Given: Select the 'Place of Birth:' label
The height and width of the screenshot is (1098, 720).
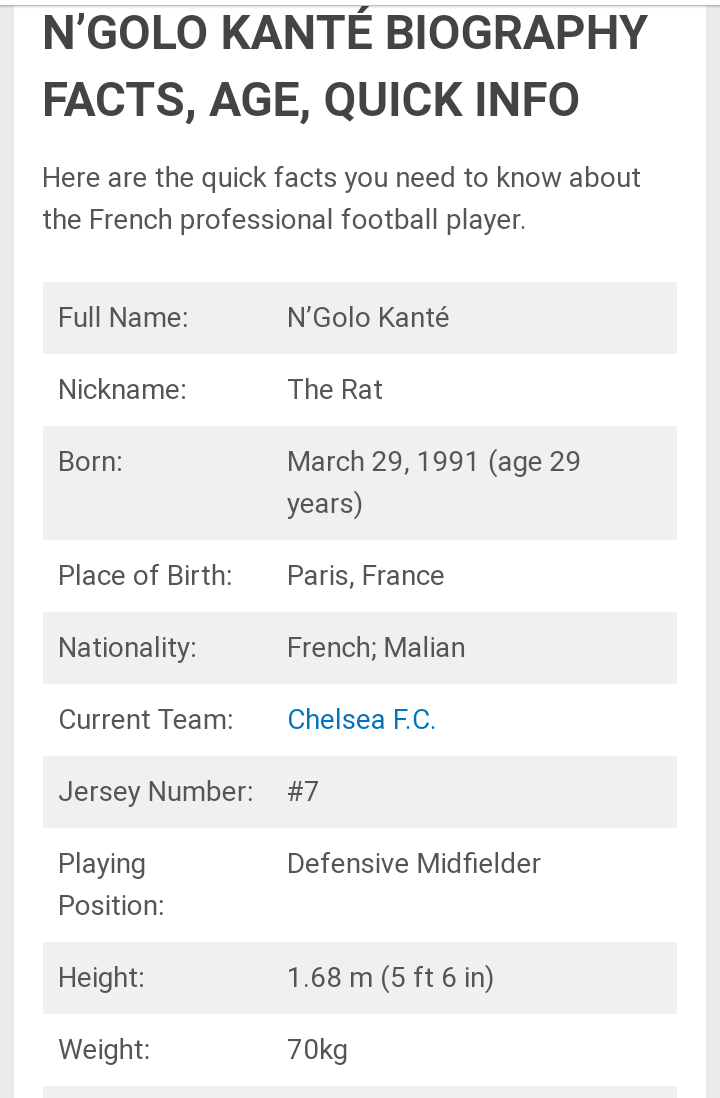Looking at the screenshot, I should pos(145,576).
